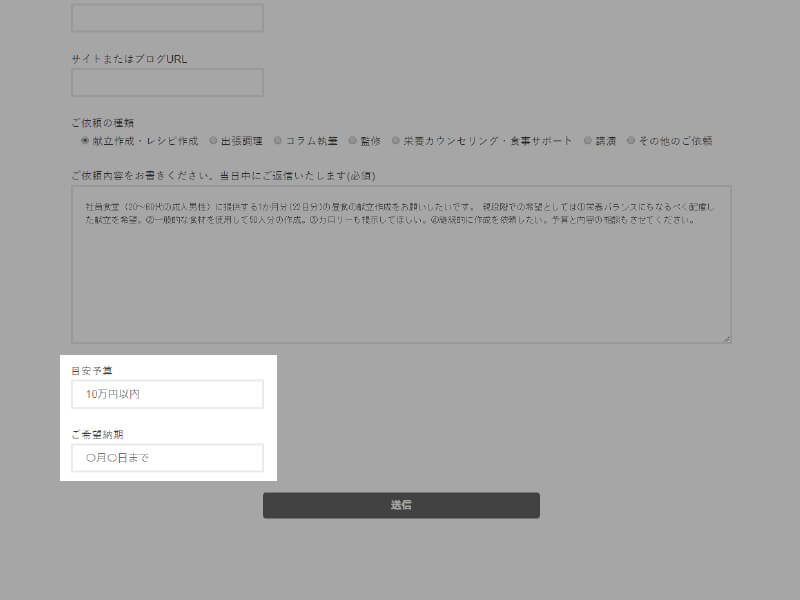Viewport: 800px width, 600px height.
Task: Click the サイトまたはブログURL input field
Action: point(167,83)
